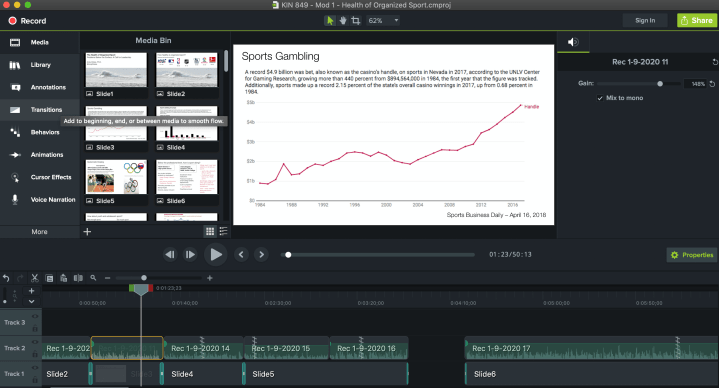
Task: Expand the track options chevron
Action: (31, 301)
